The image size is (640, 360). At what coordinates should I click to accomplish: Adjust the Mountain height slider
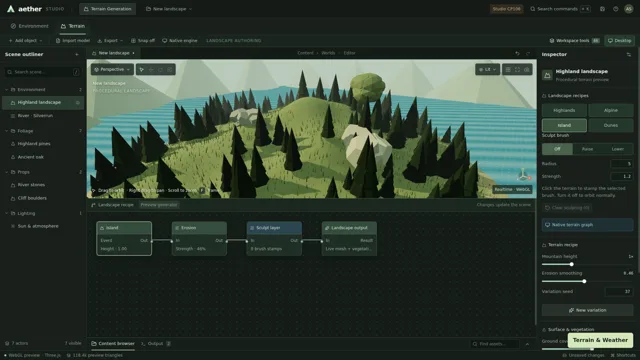coord(587,264)
